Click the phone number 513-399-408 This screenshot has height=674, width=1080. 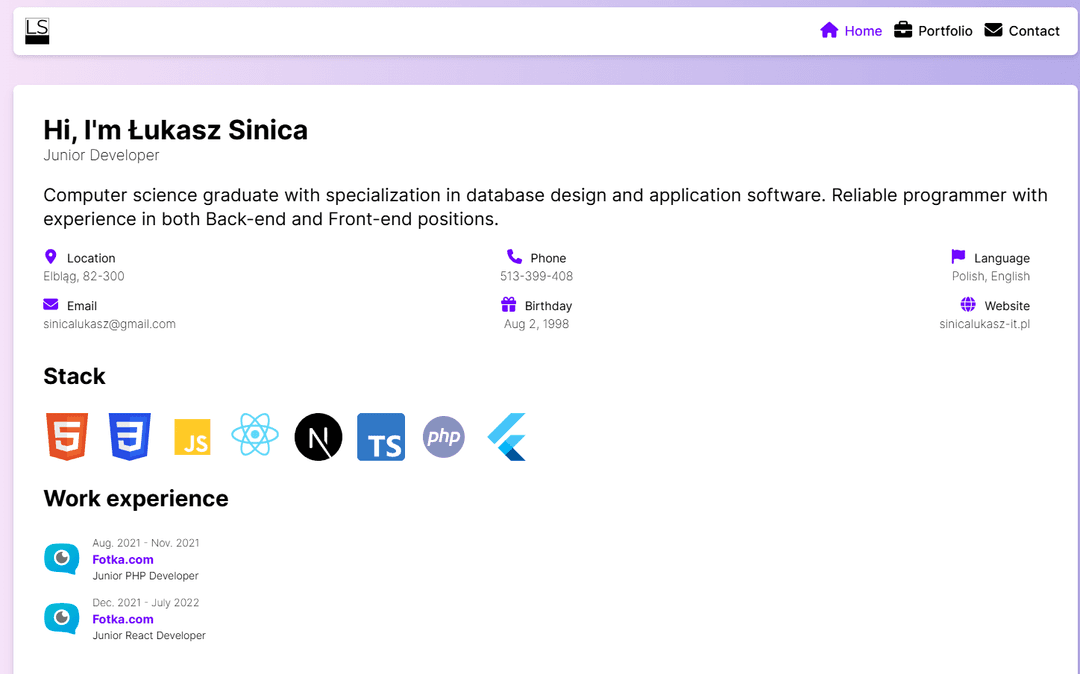click(536, 276)
